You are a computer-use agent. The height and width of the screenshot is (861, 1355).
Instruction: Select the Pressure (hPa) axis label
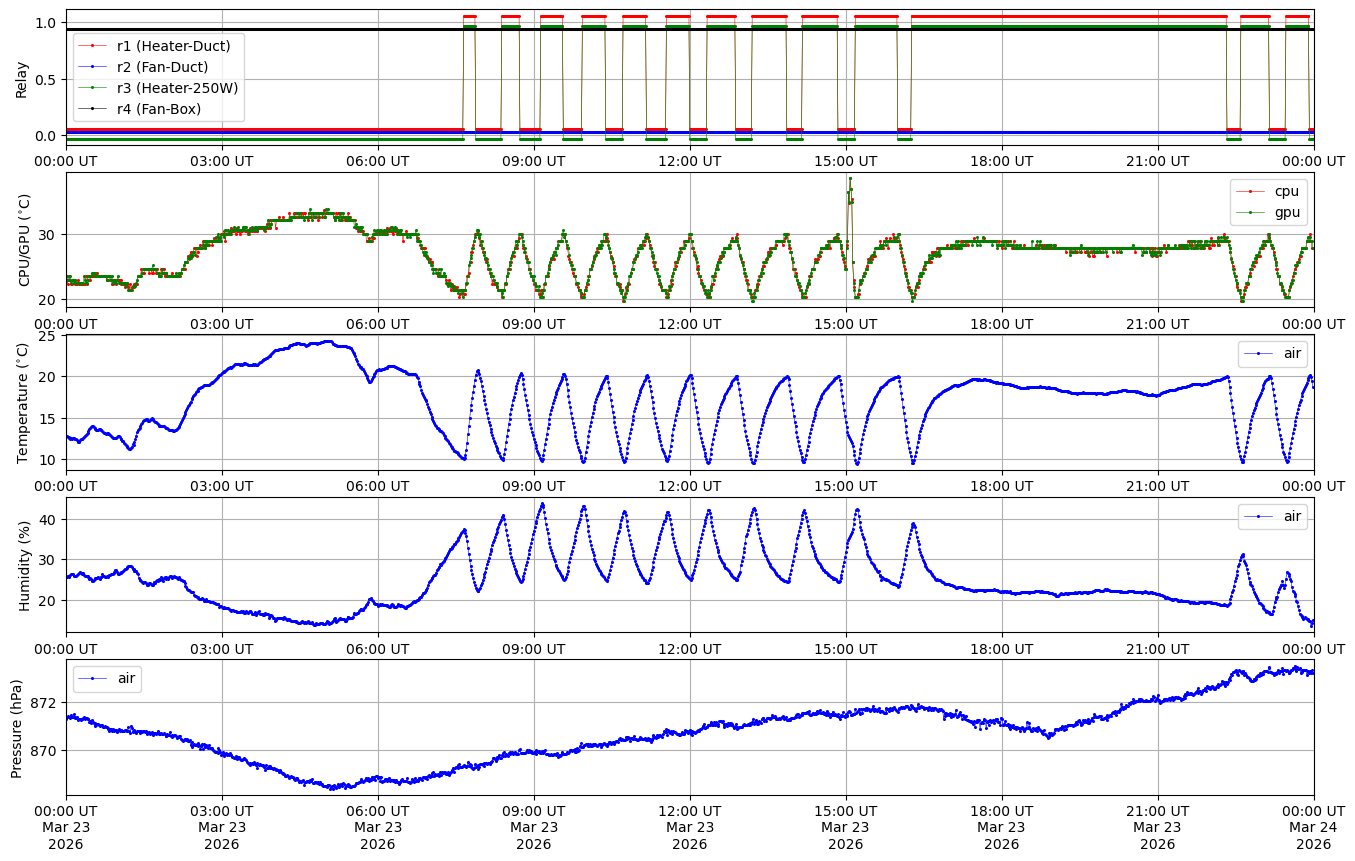pyautogui.click(x=16, y=728)
